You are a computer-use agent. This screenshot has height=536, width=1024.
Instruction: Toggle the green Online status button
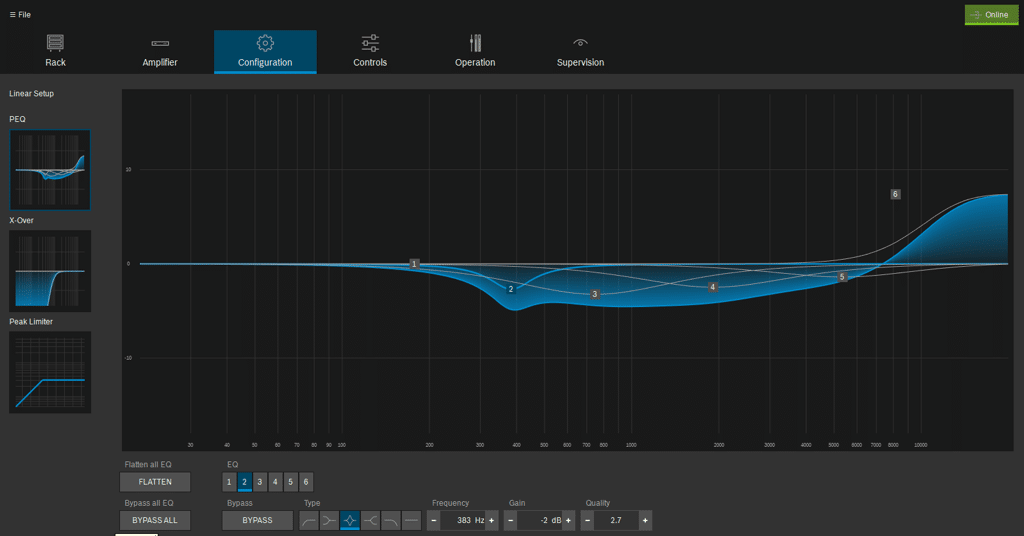coord(991,15)
